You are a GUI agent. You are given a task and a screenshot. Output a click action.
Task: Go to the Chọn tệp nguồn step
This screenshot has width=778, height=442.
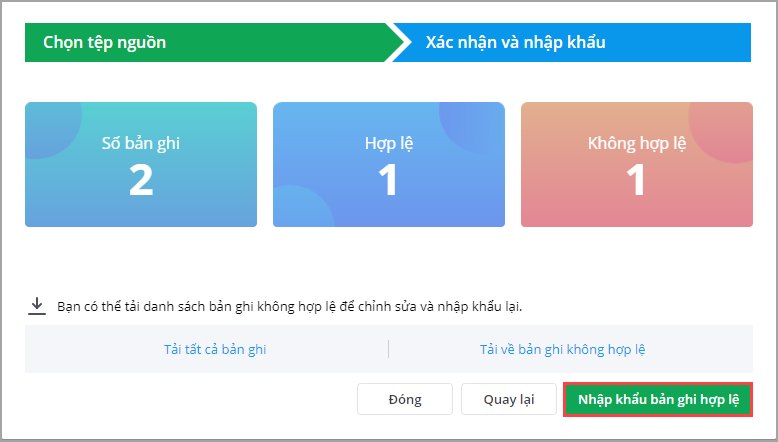[x=105, y=43]
